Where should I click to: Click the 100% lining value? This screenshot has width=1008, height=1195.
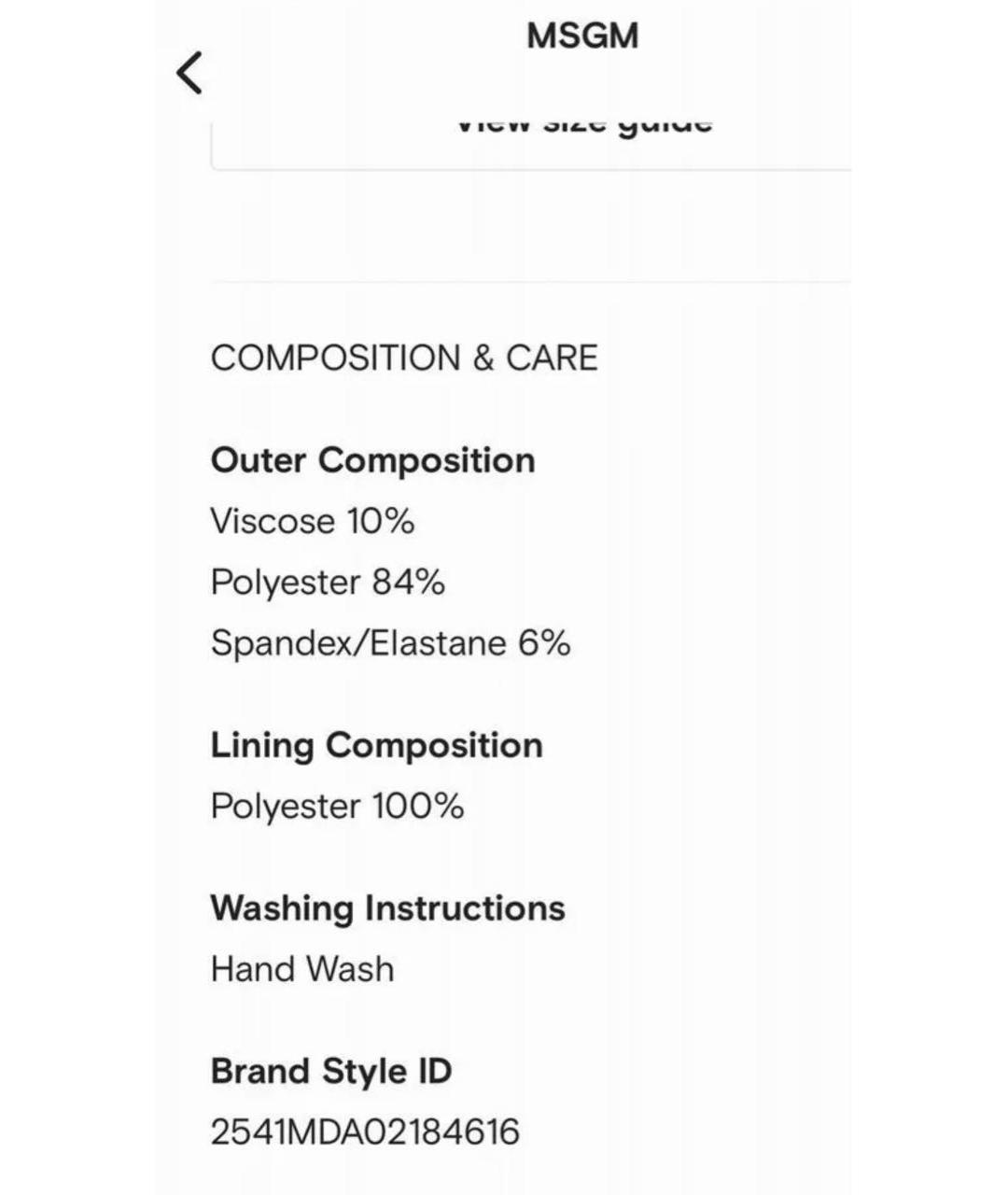(418, 807)
